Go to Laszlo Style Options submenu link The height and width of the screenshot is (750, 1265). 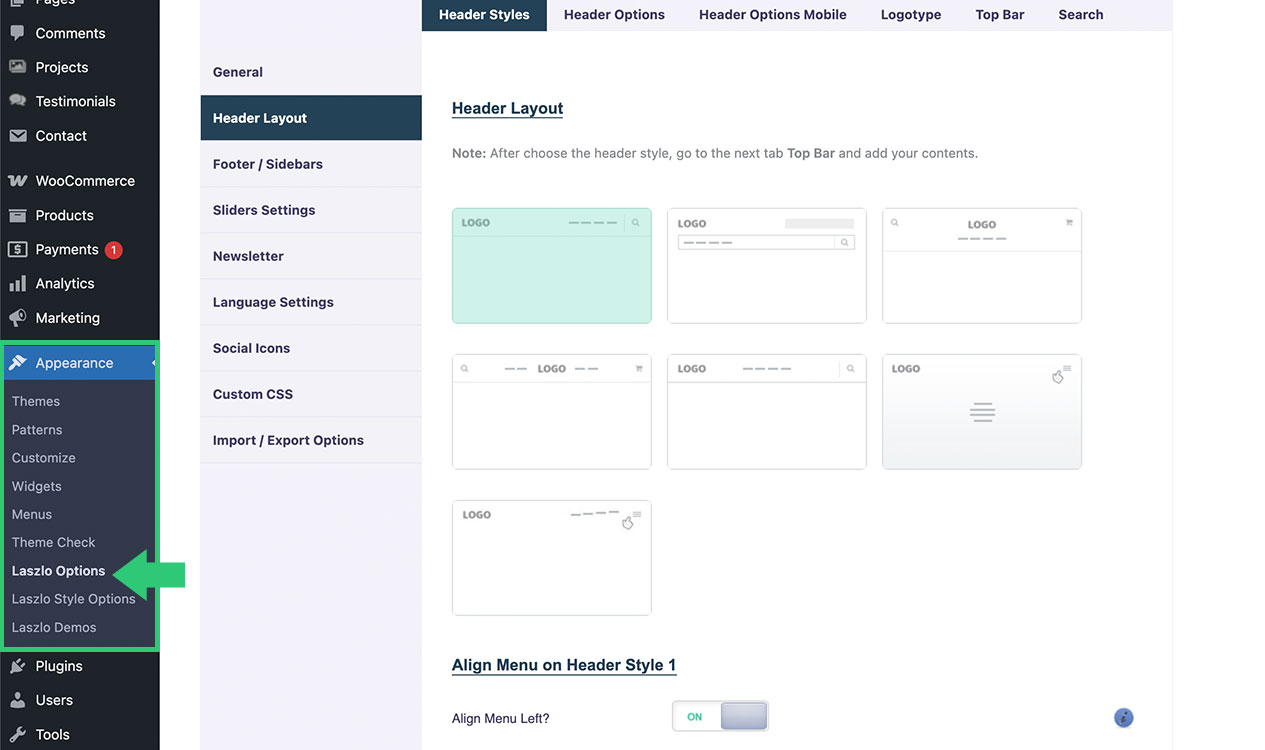click(x=73, y=599)
